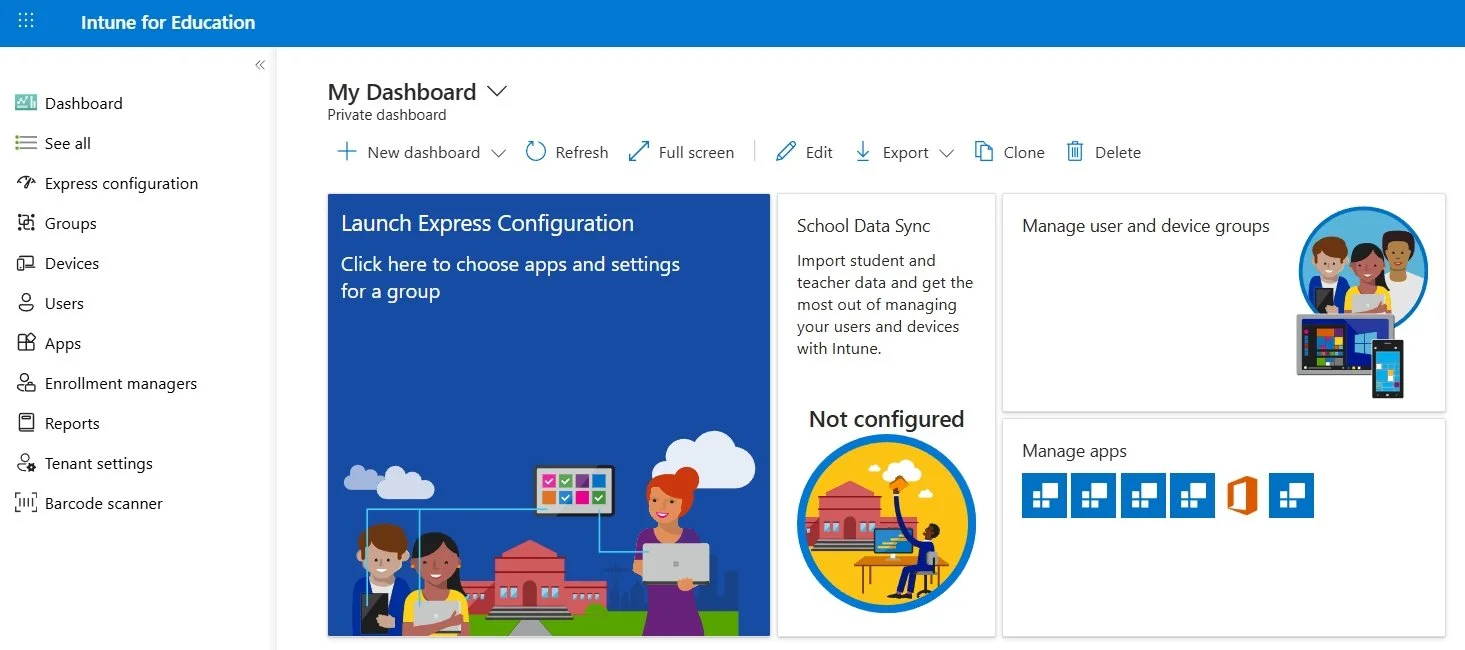Image resolution: width=1465 pixels, height=650 pixels.
Task: Click the second blue app icon in Manage apps
Action: (1093, 495)
